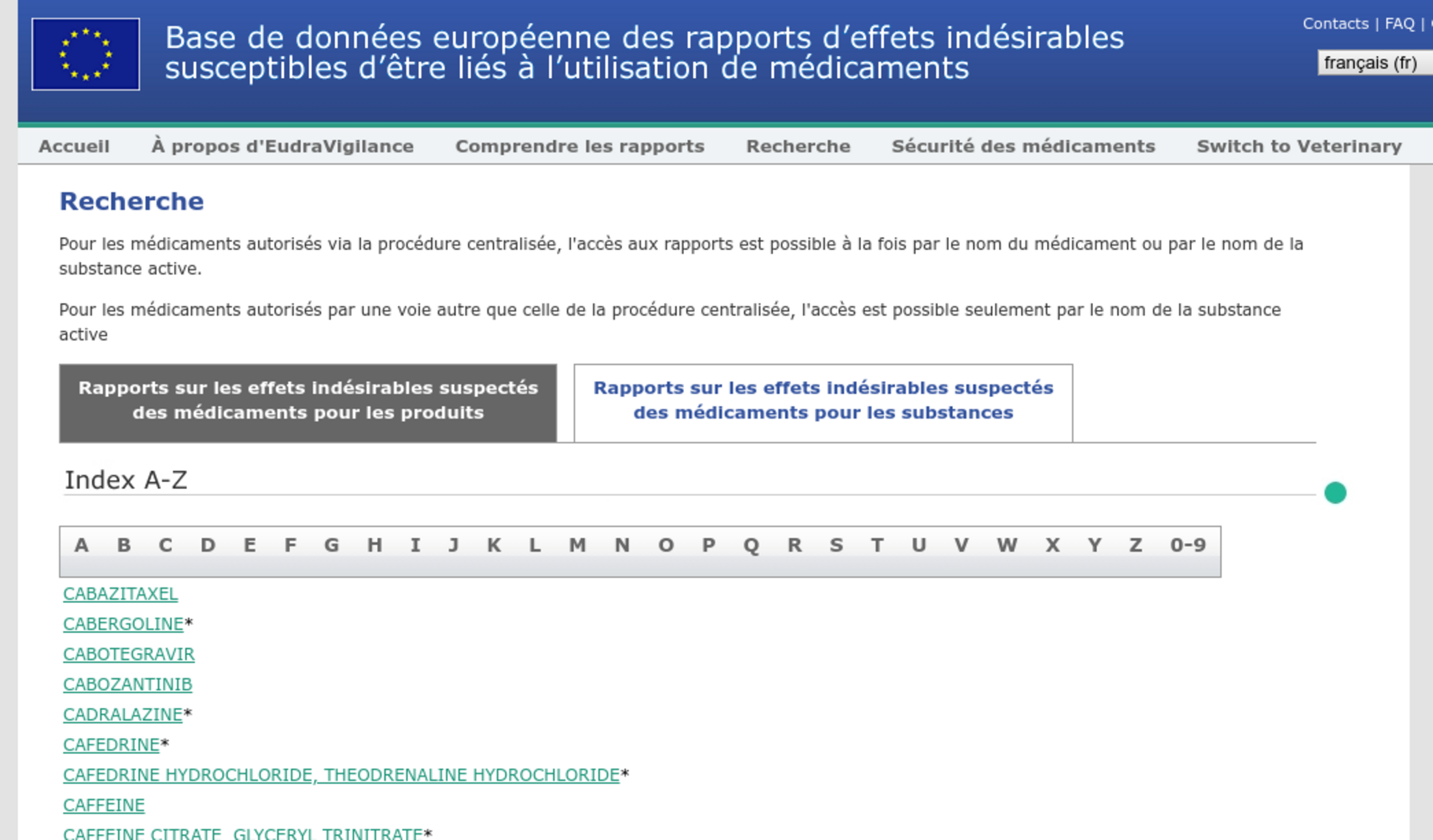The image size is (1433, 840).
Task: Open the CADRALAZINE substance link
Action: pos(122,714)
